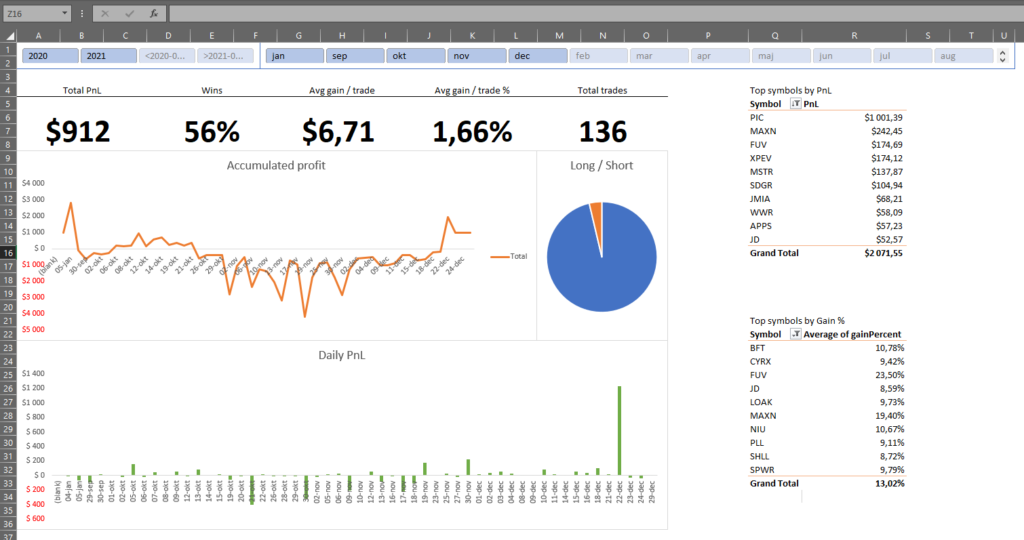Select the <2020-0... slicer item

167,56
